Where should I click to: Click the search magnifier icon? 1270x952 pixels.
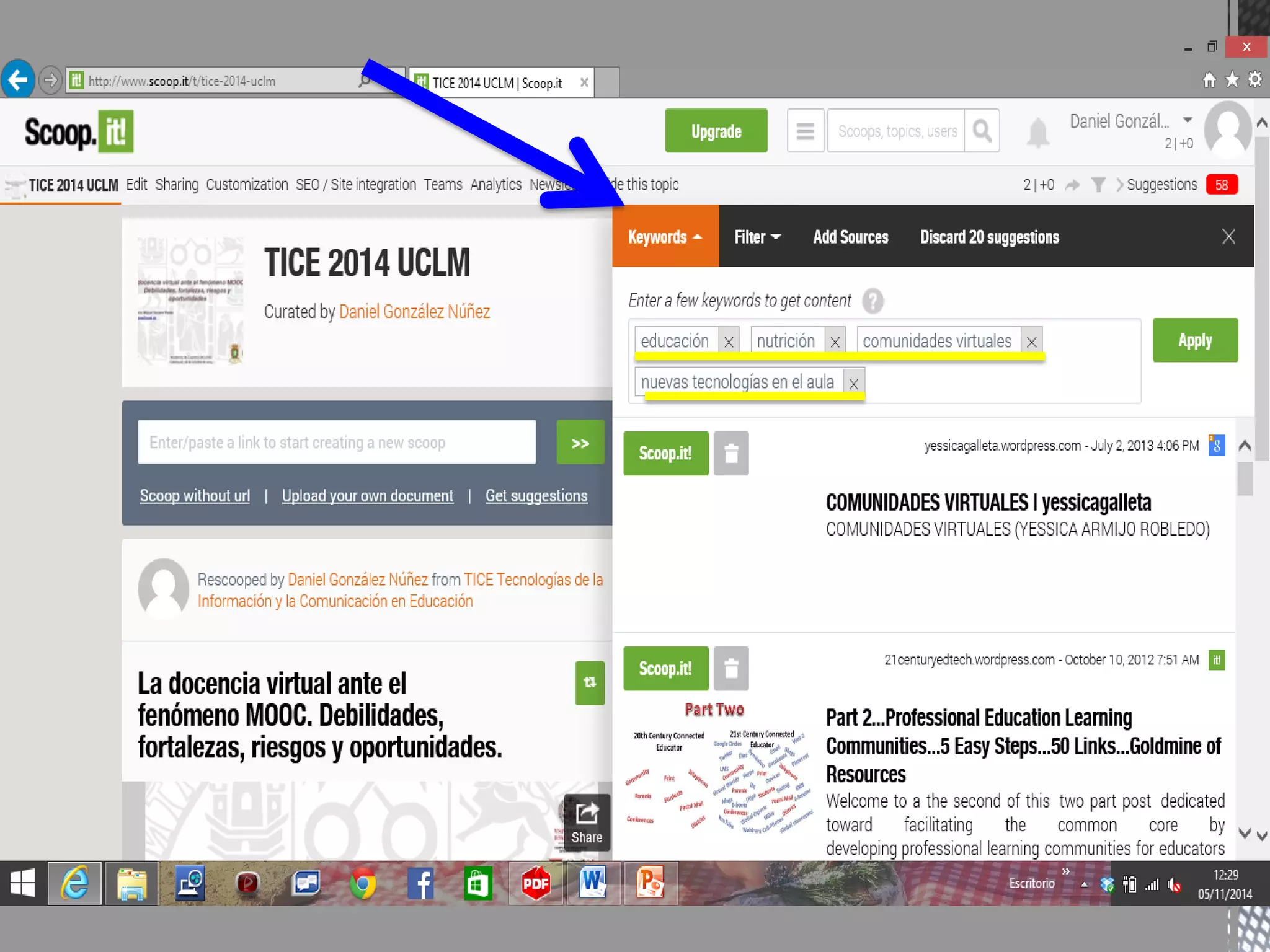point(982,131)
